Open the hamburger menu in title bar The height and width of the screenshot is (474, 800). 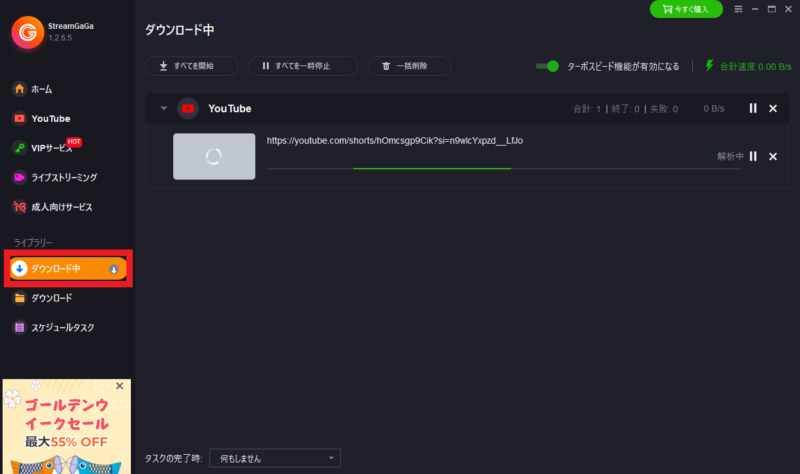point(738,9)
